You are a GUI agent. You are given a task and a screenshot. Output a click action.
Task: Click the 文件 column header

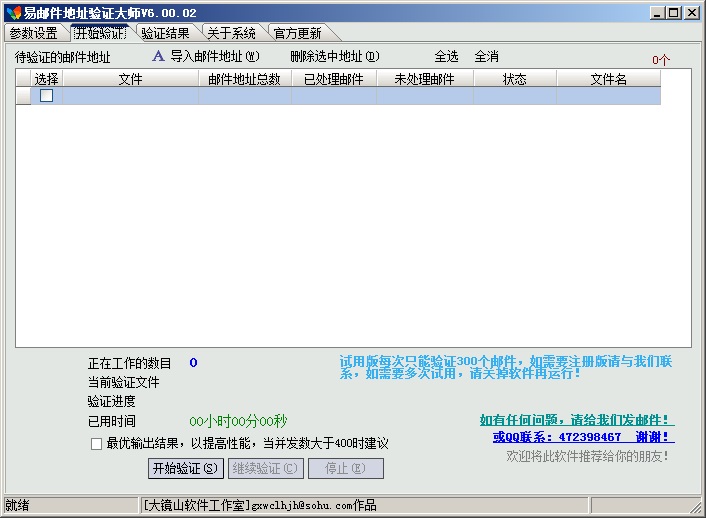point(130,79)
